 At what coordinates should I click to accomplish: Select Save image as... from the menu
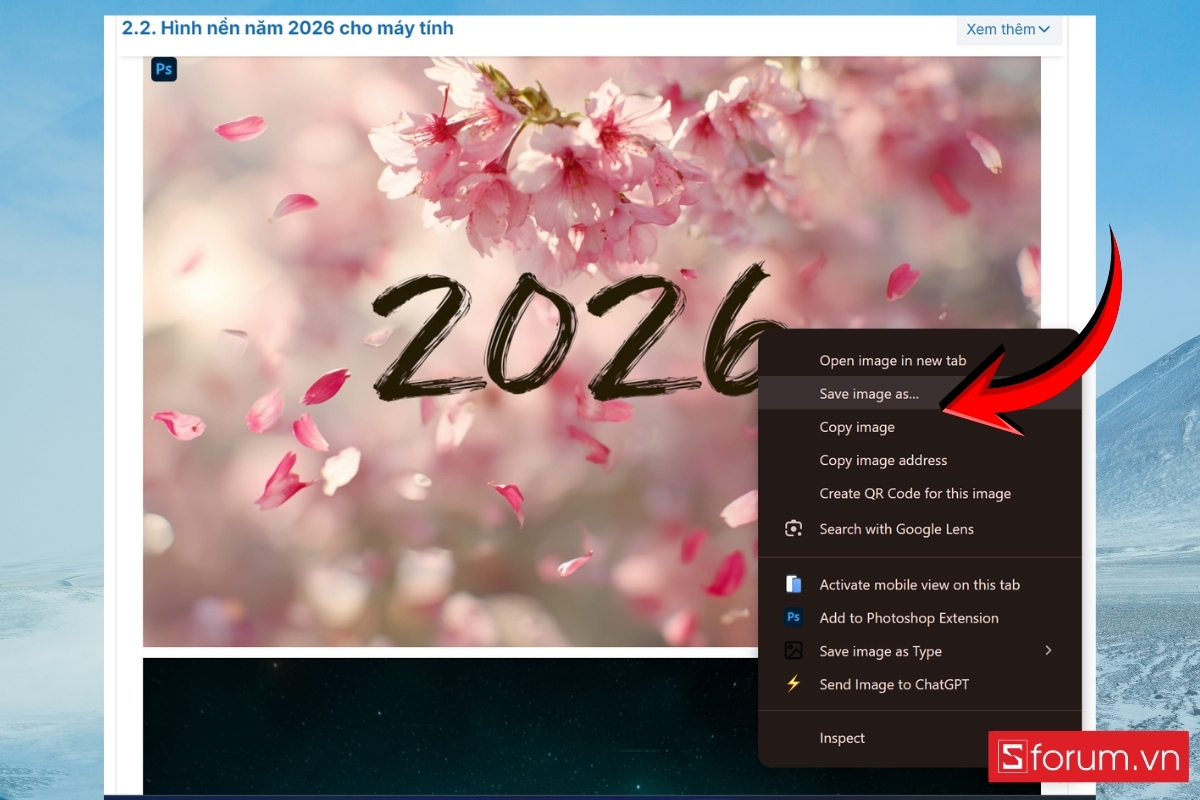pyautogui.click(x=869, y=394)
